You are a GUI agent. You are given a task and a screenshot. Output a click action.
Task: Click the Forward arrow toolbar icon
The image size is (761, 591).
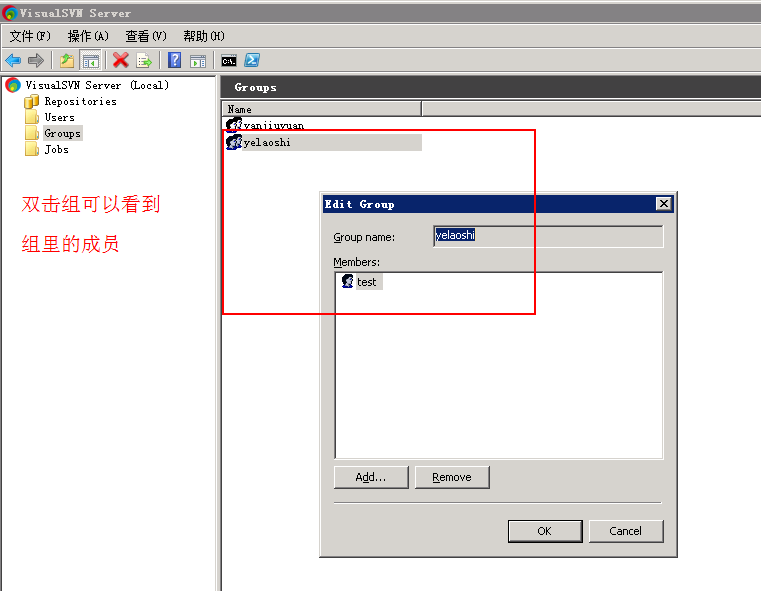36,61
